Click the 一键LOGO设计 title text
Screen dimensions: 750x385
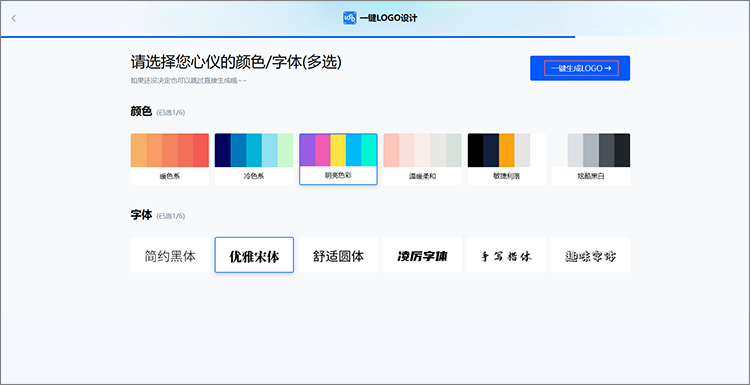388,18
